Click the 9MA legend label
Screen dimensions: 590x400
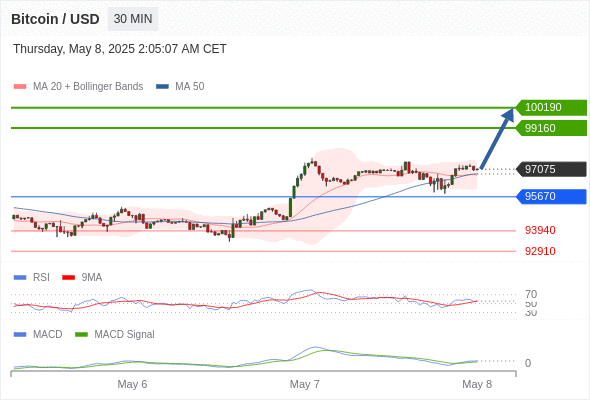(x=92, y=278)
